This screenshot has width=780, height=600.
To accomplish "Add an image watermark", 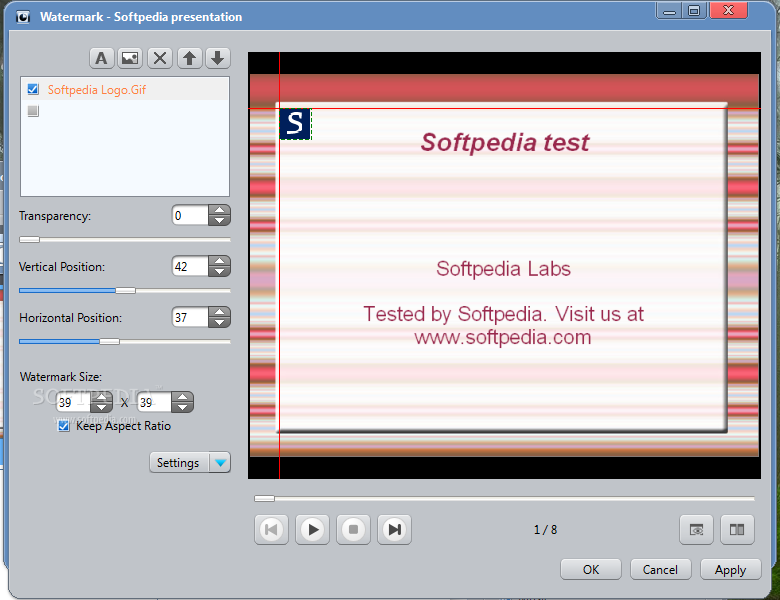I will pyautogui.click(x=130, y=59).
